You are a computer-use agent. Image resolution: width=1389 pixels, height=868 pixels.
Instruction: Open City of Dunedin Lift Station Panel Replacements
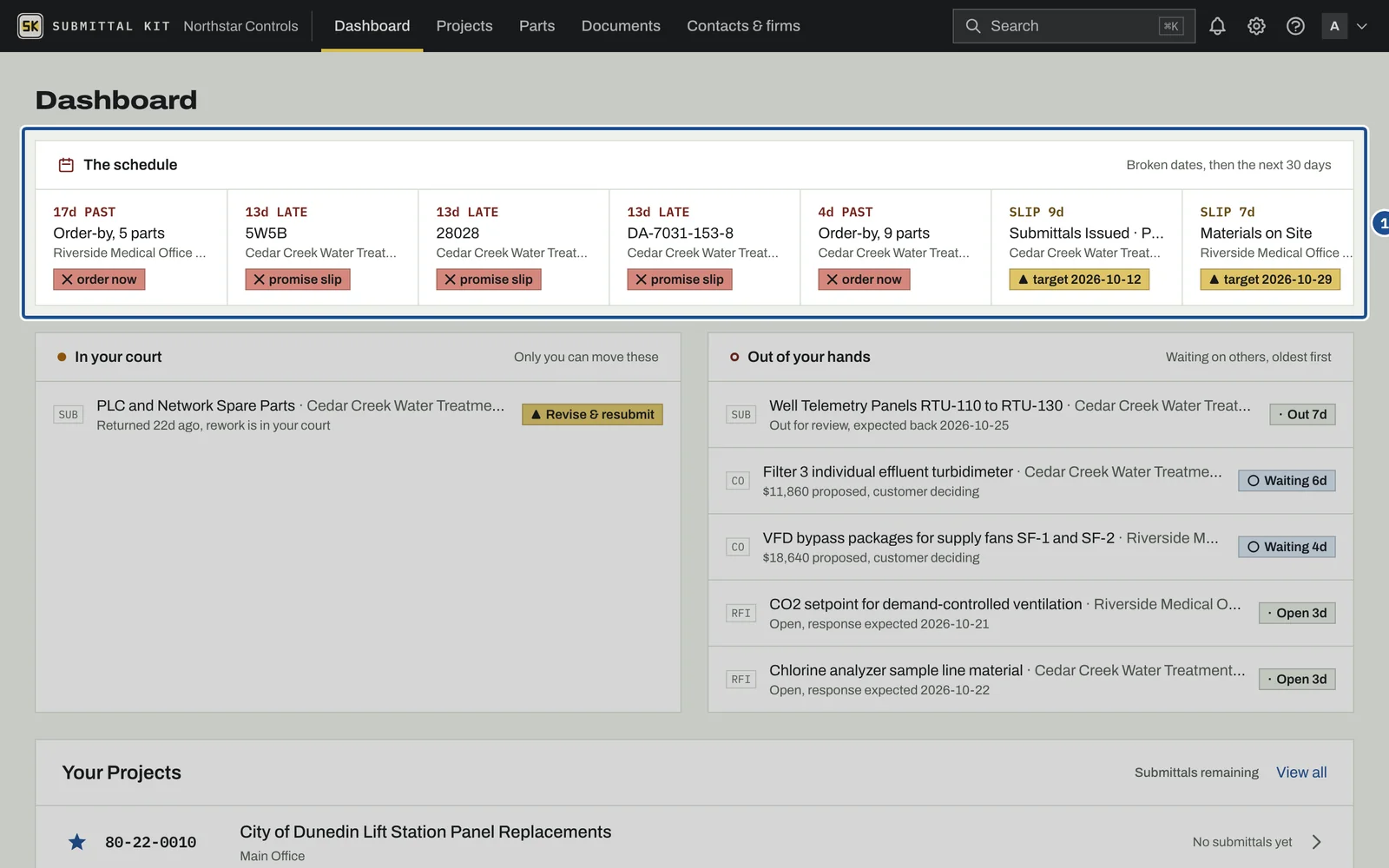pyautogui.click(x=425, y=832)
